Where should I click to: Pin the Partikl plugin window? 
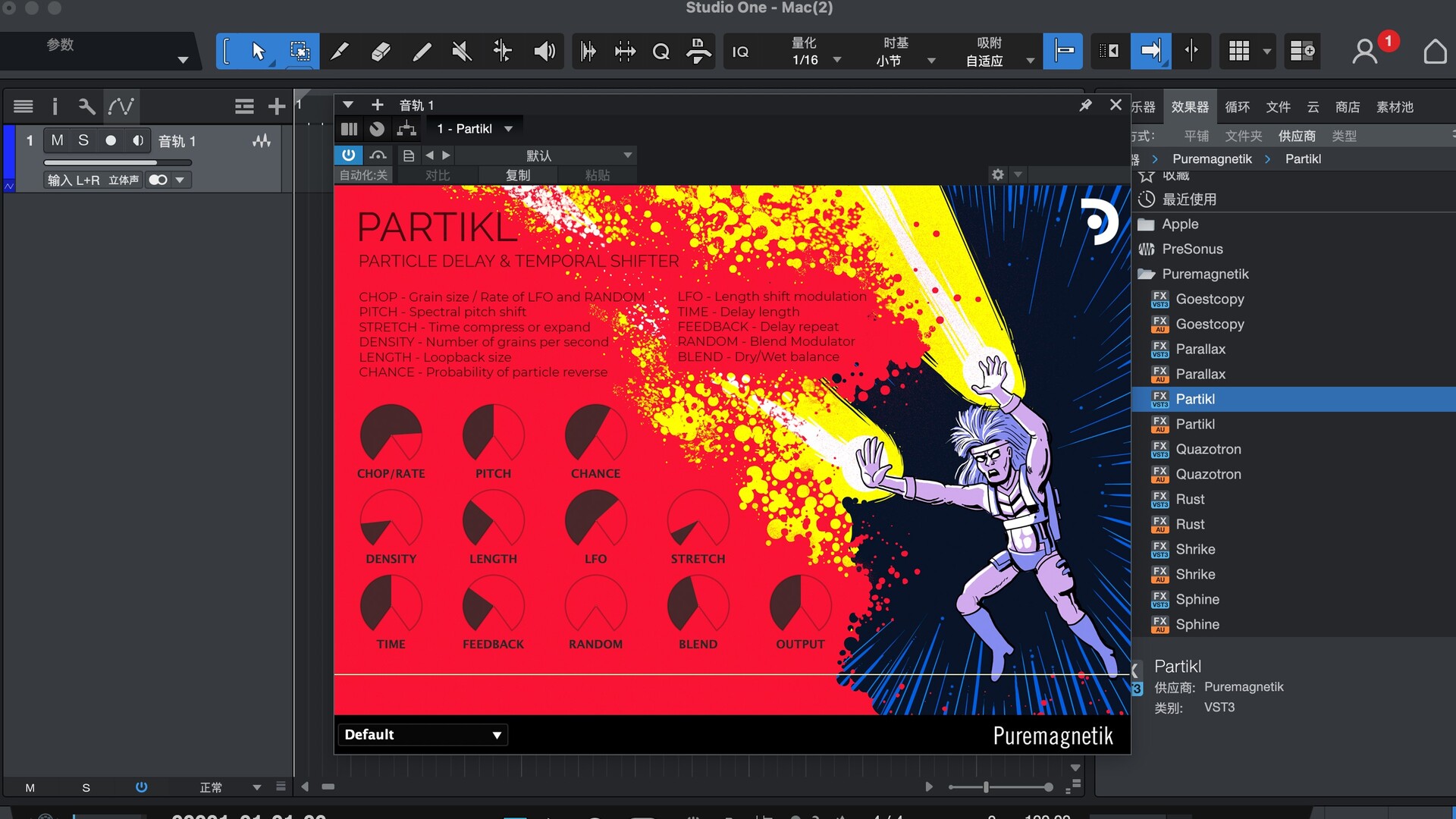point(1086,105)
